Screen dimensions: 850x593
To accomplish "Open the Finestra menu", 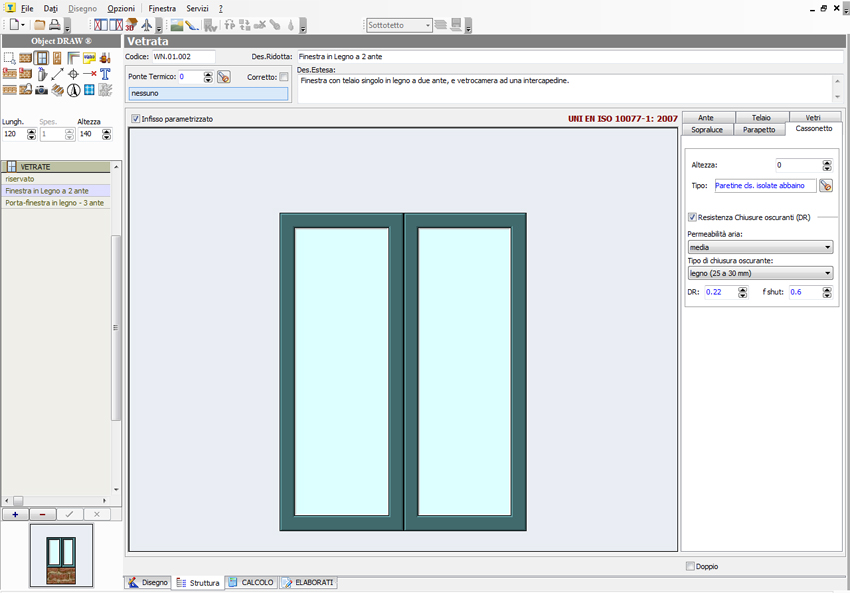I will pos(161,8).
